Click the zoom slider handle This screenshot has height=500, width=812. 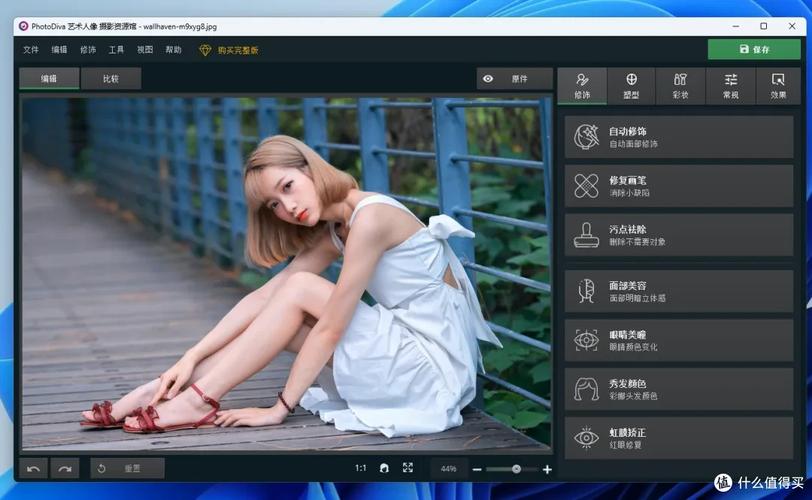coord(516,469)
